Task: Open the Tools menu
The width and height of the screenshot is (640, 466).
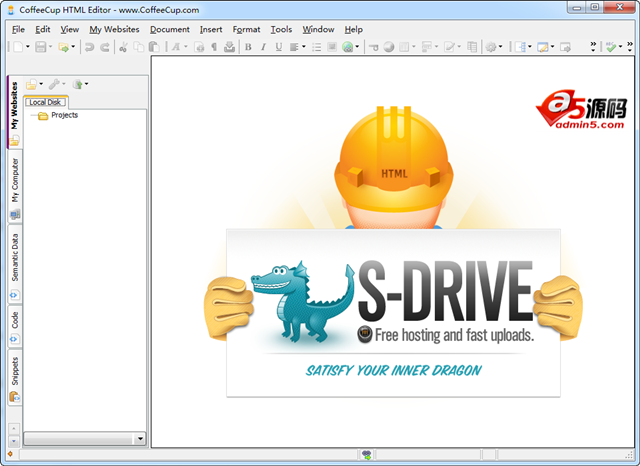Action: [x=281, y=29]
